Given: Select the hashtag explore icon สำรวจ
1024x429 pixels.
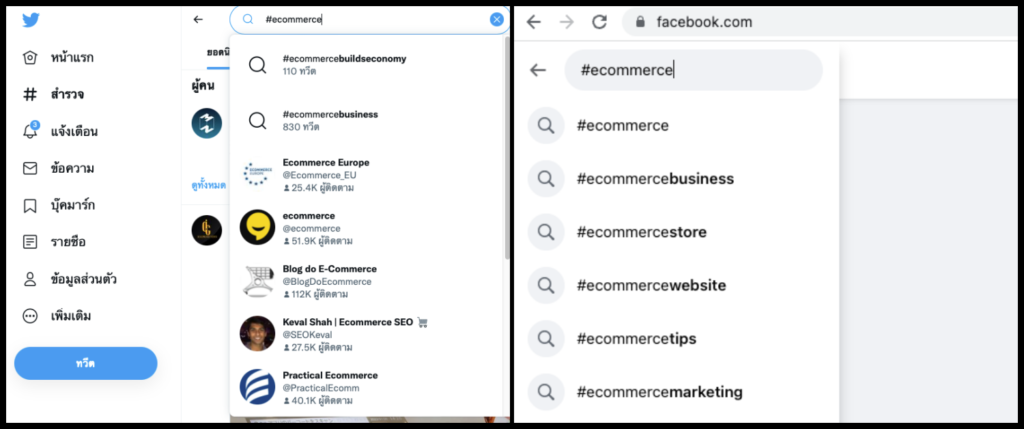Looking at the screenshot, I should click(30, 95).
